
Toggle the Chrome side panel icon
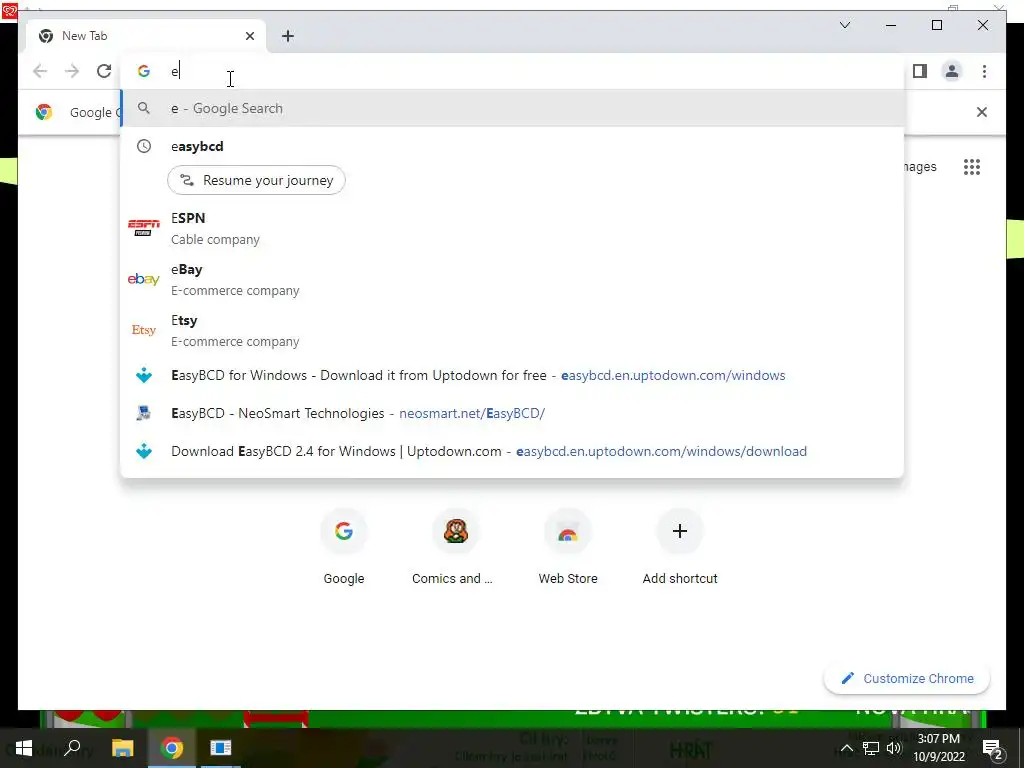click(x=920, y=71)
